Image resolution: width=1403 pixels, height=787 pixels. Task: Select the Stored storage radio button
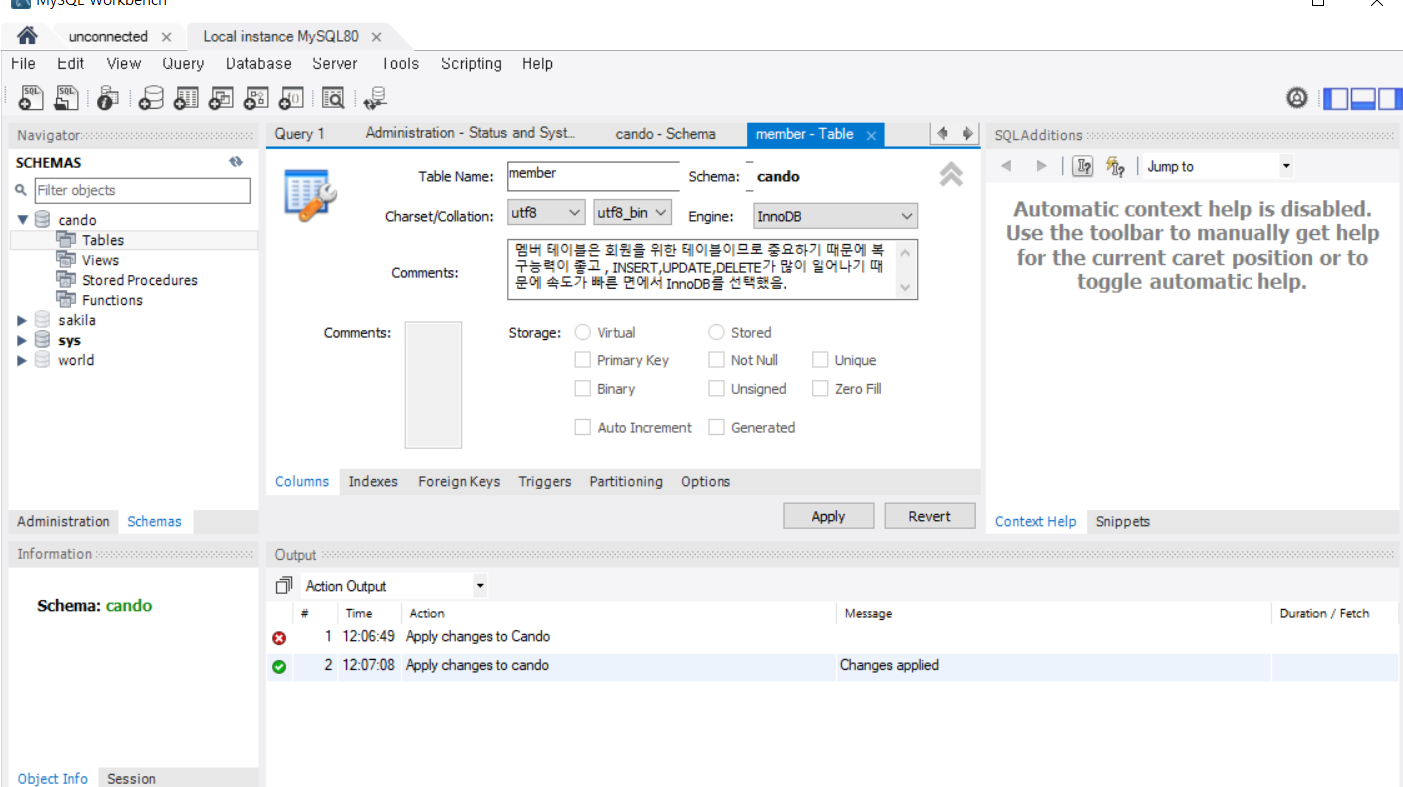click(x=716, y=332)
